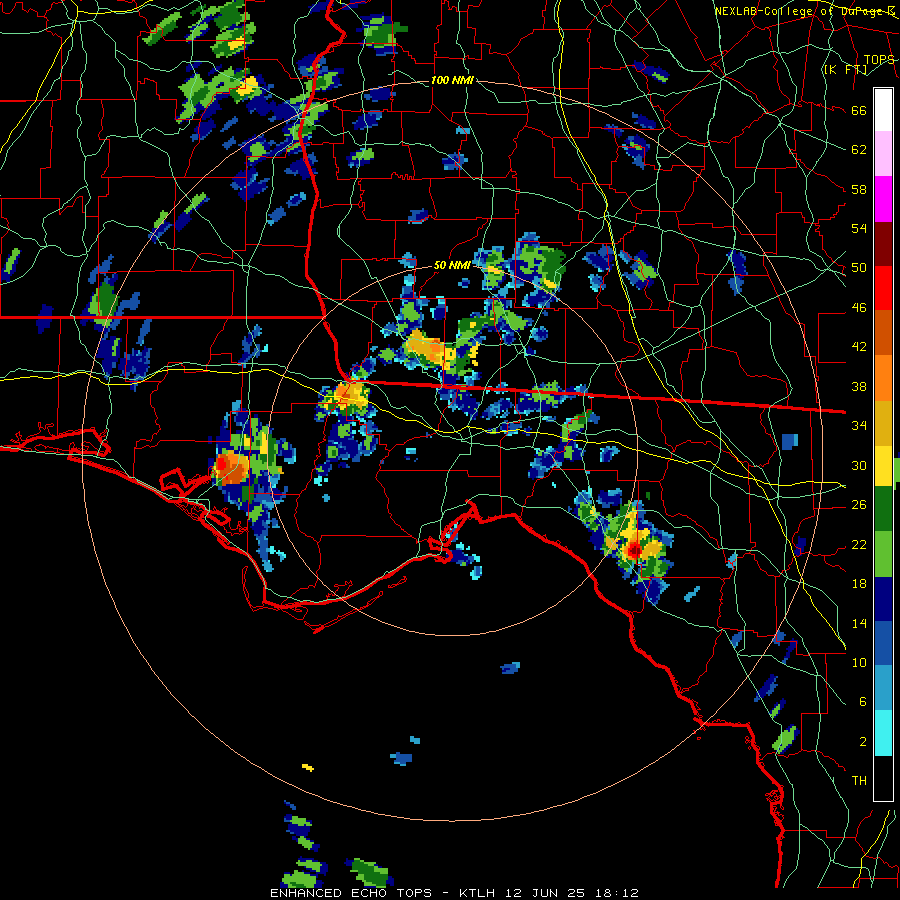Click the NEXLAB-College of DuPage credit text
900x900 pixels.
(805, 11)
